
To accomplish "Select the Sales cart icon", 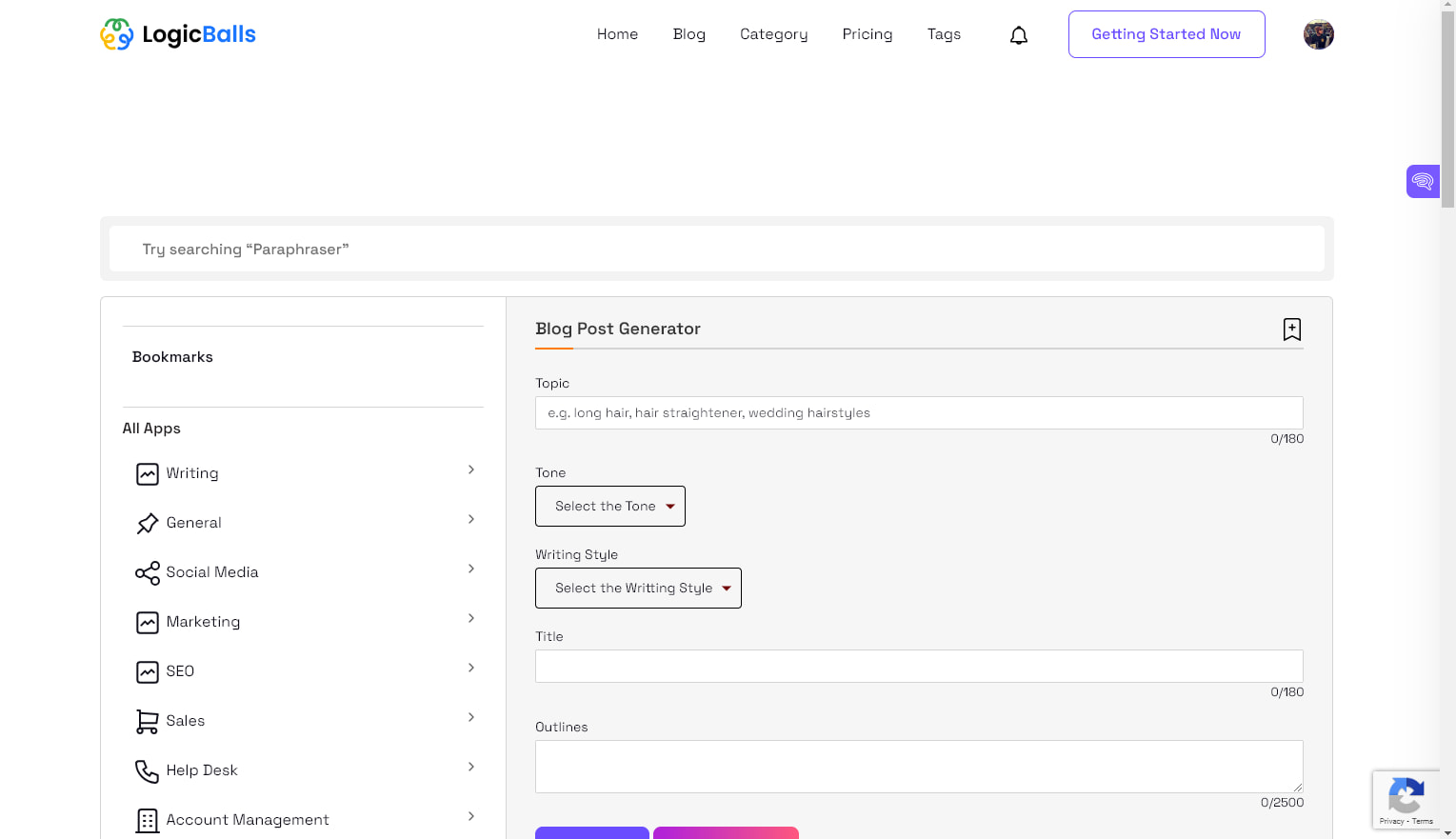I will tap(147, 720).
